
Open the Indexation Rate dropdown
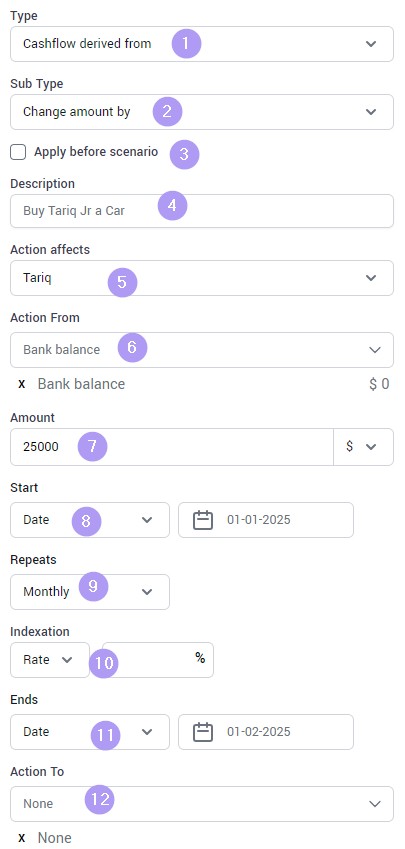coord(50,660)
